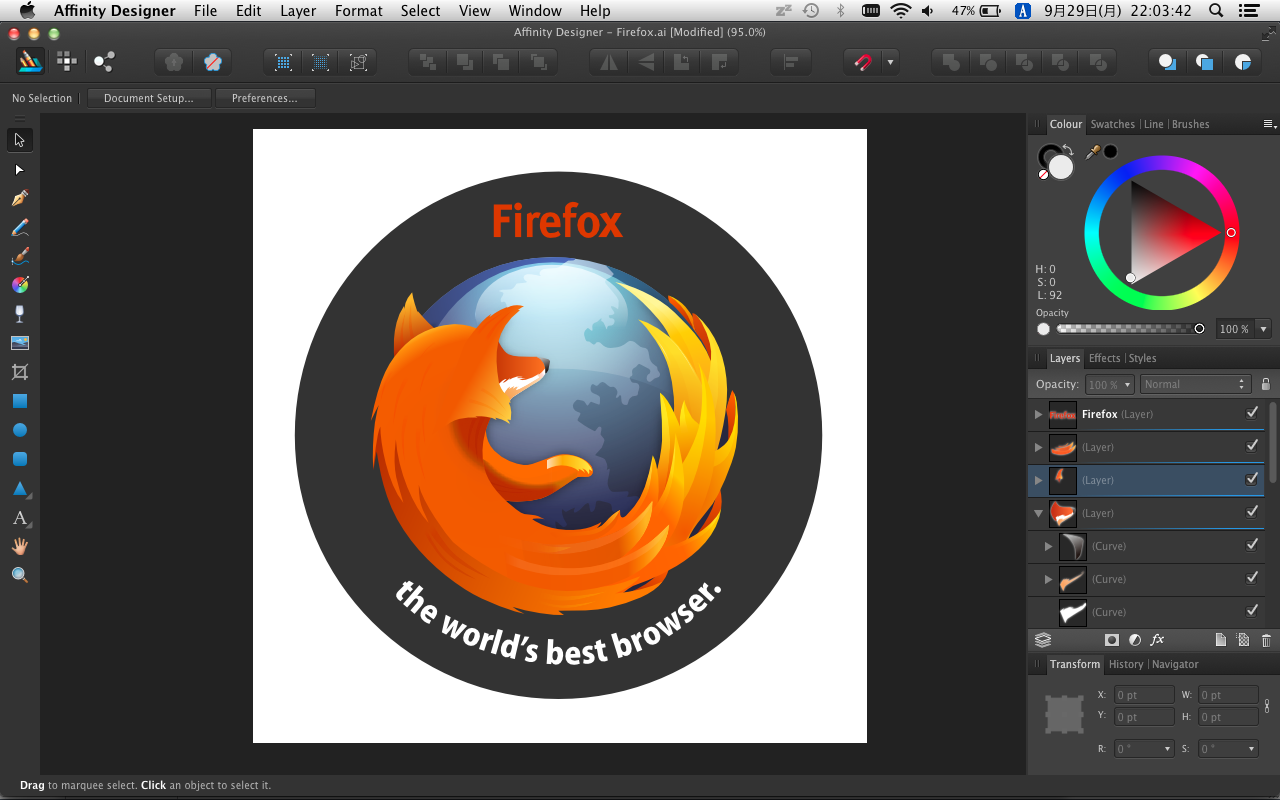Open layer effects fx button
The image size is (1280, 800).
click(x=1158, y=640)
